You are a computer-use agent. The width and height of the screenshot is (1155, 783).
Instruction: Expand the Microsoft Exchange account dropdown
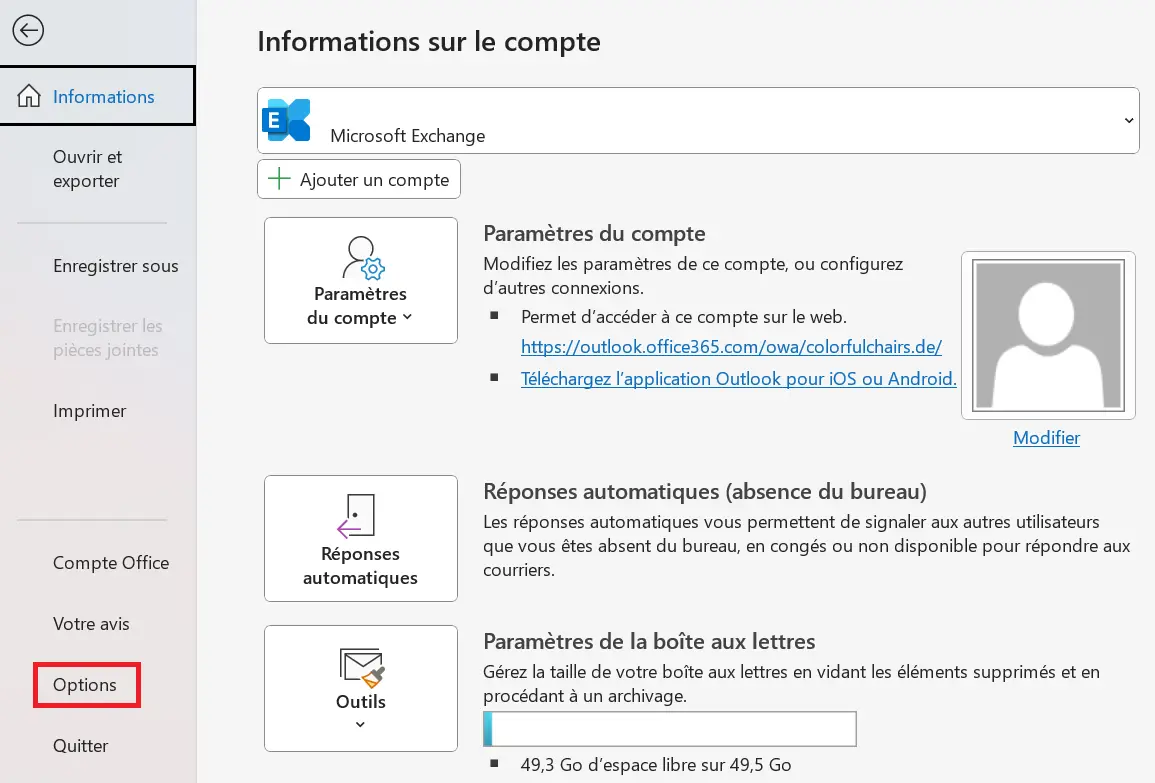pyautogui.click(x=698, y=121)
